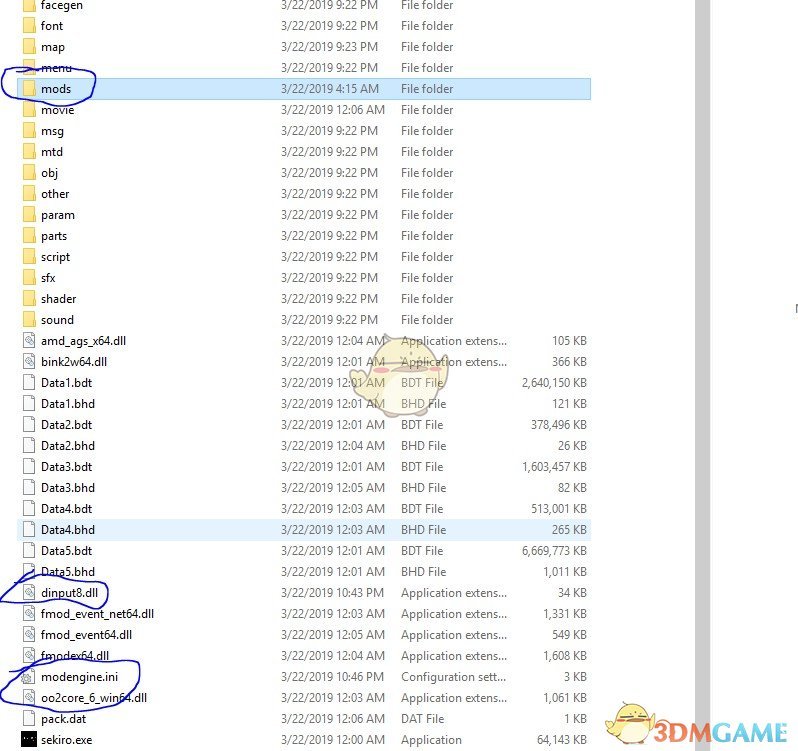Select the fmodex64.dll file name
This screenshot has height=751, width=798.
(x=75, y=655)
